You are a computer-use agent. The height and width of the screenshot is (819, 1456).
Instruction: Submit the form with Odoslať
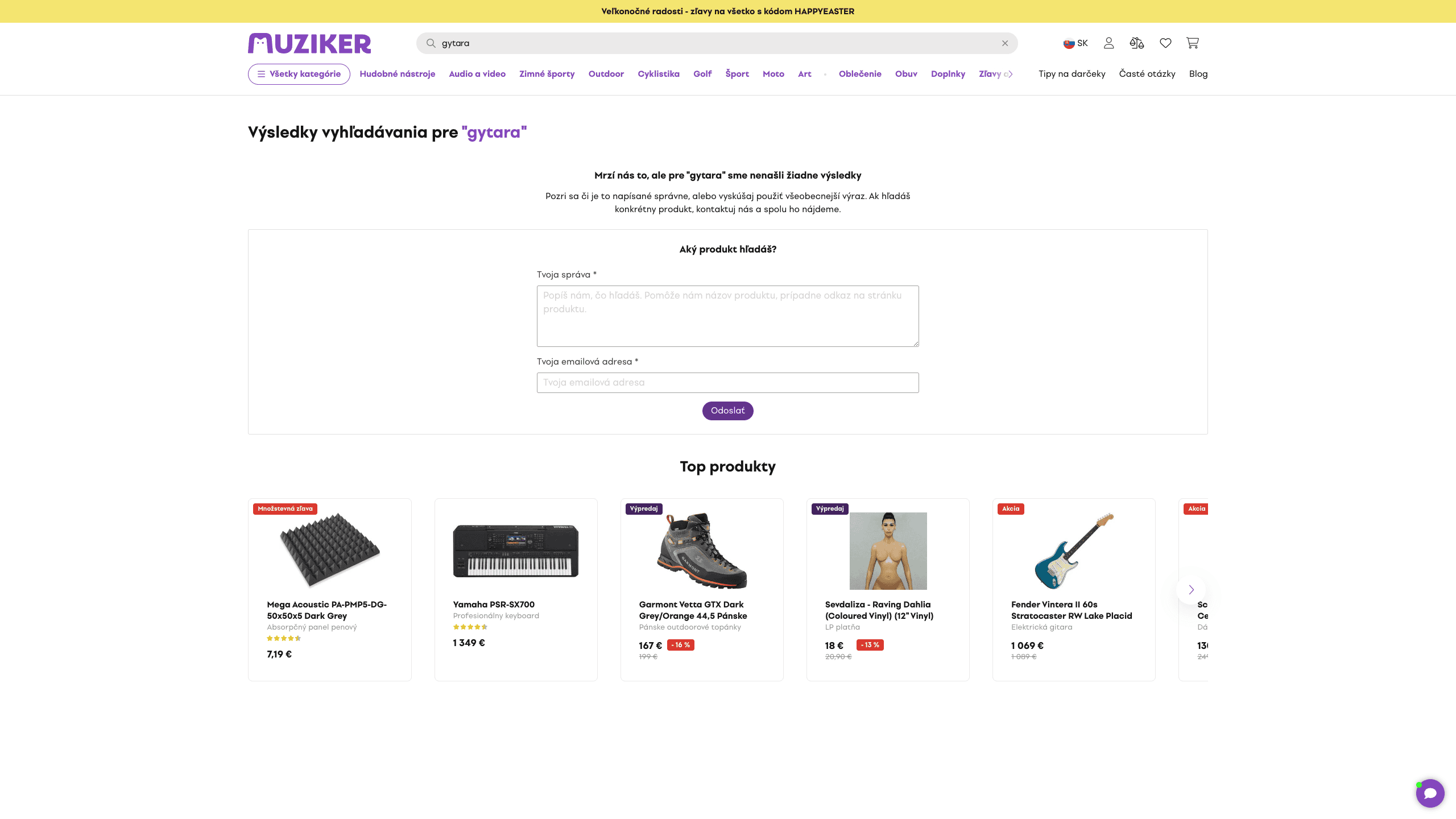pos(727,411)
